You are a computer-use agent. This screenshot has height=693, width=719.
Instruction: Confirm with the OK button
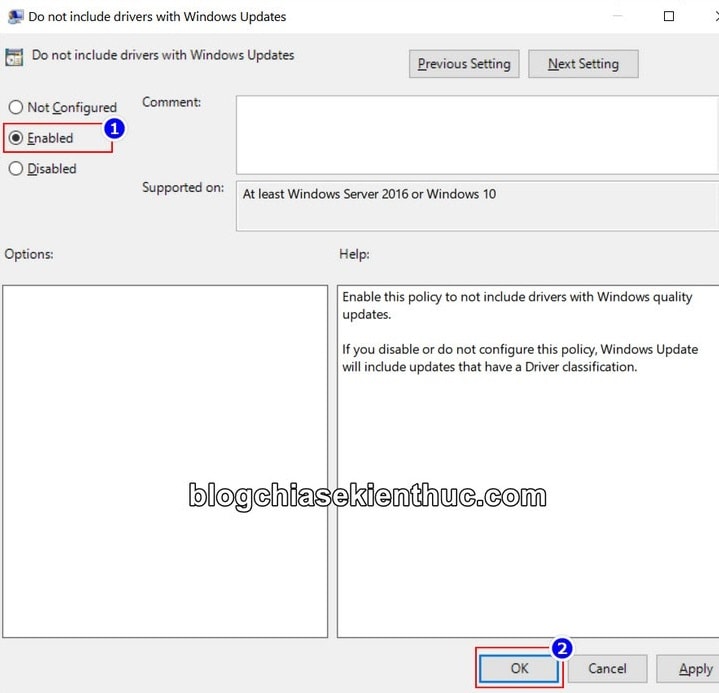pos(519,668)
